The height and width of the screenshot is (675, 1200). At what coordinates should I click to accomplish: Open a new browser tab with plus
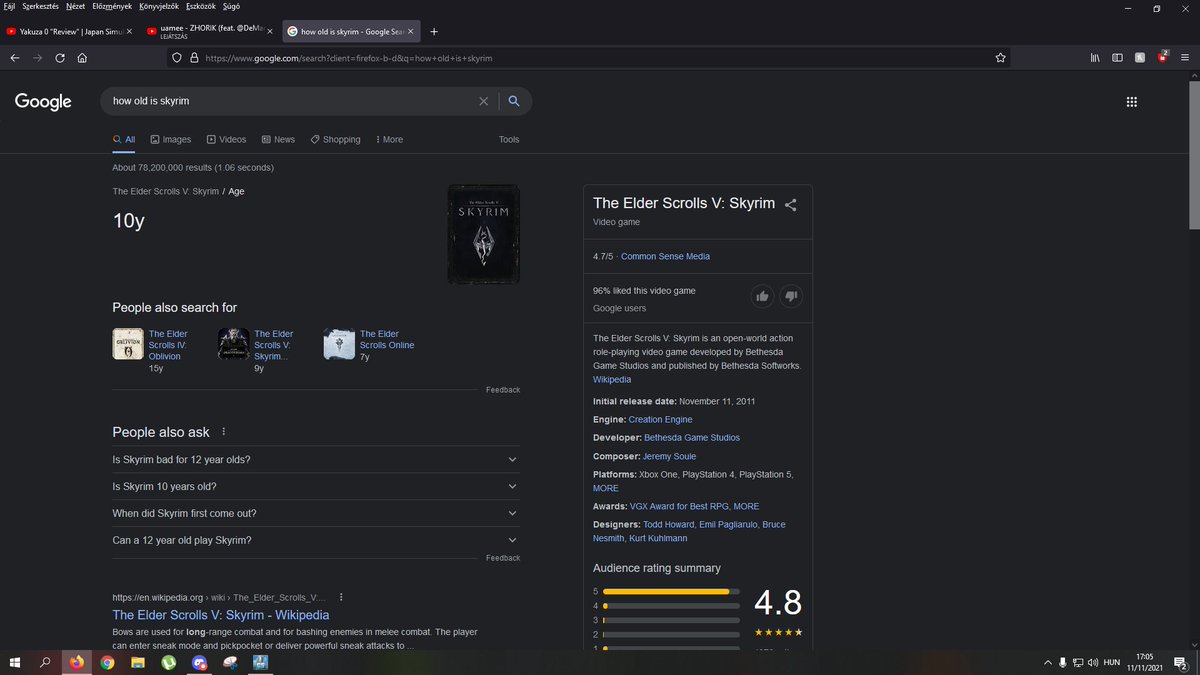[434, 31]
